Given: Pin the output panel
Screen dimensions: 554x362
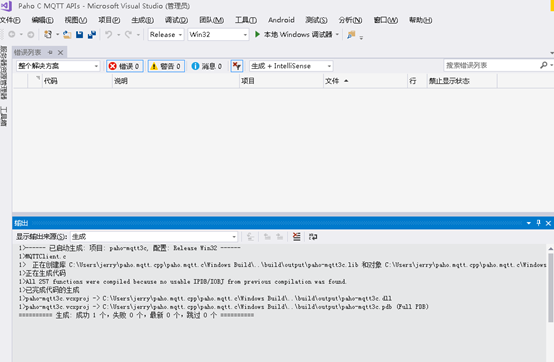Looking at the screenshot, I should tap(538, 223).
